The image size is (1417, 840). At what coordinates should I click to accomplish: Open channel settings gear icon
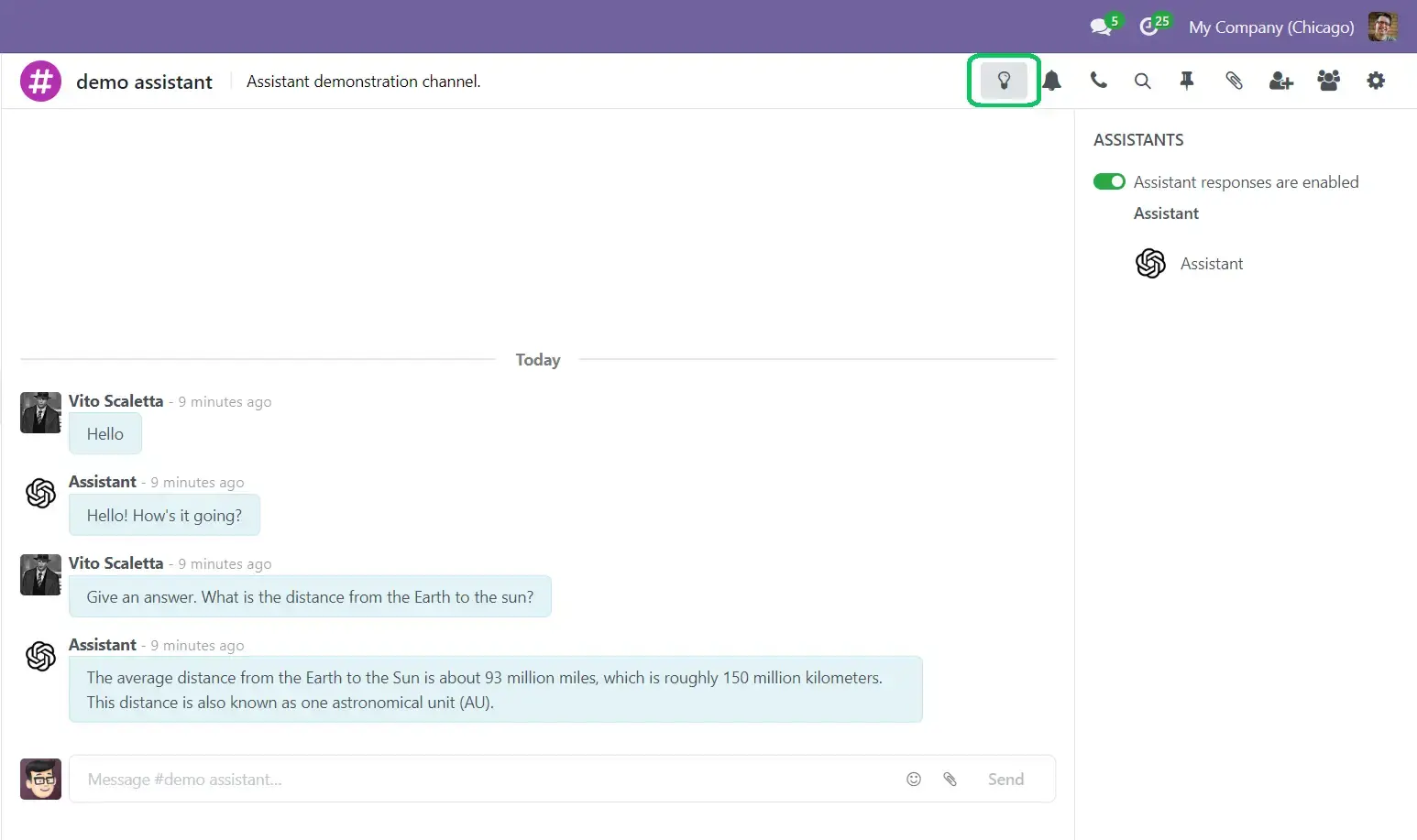pyautogui.click(x=1376, y=81)
